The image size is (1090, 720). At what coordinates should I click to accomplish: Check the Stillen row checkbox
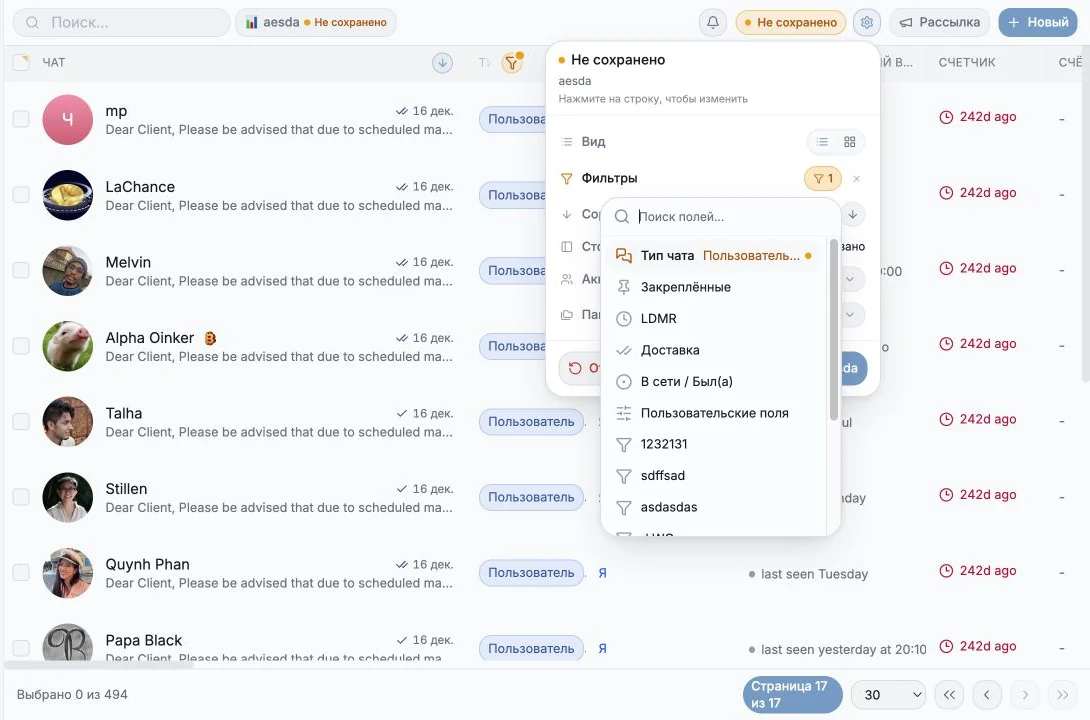[22, 497]
